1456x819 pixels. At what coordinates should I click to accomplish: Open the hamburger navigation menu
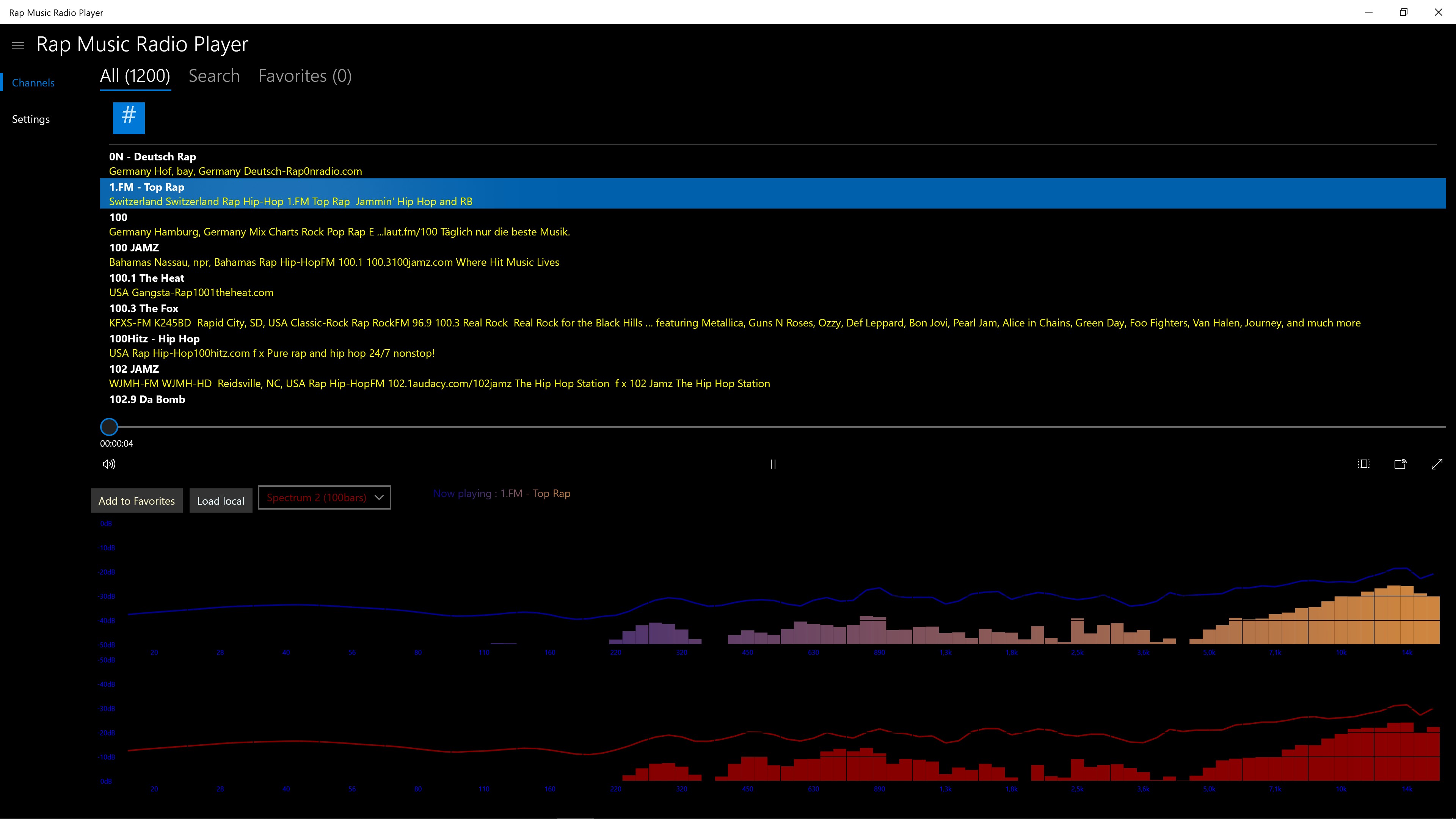[x=18, y=46]
